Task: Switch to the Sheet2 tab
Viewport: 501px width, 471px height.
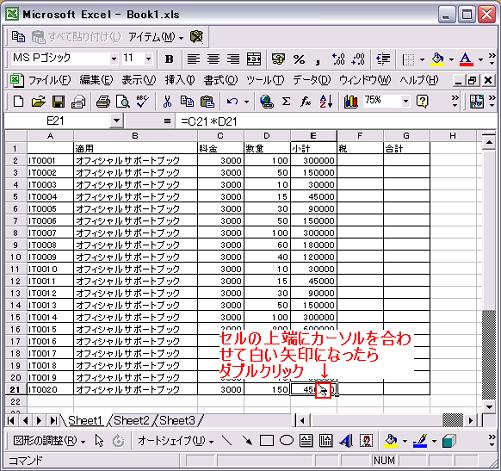Action: pyautogui.click(x=131, y=420)
